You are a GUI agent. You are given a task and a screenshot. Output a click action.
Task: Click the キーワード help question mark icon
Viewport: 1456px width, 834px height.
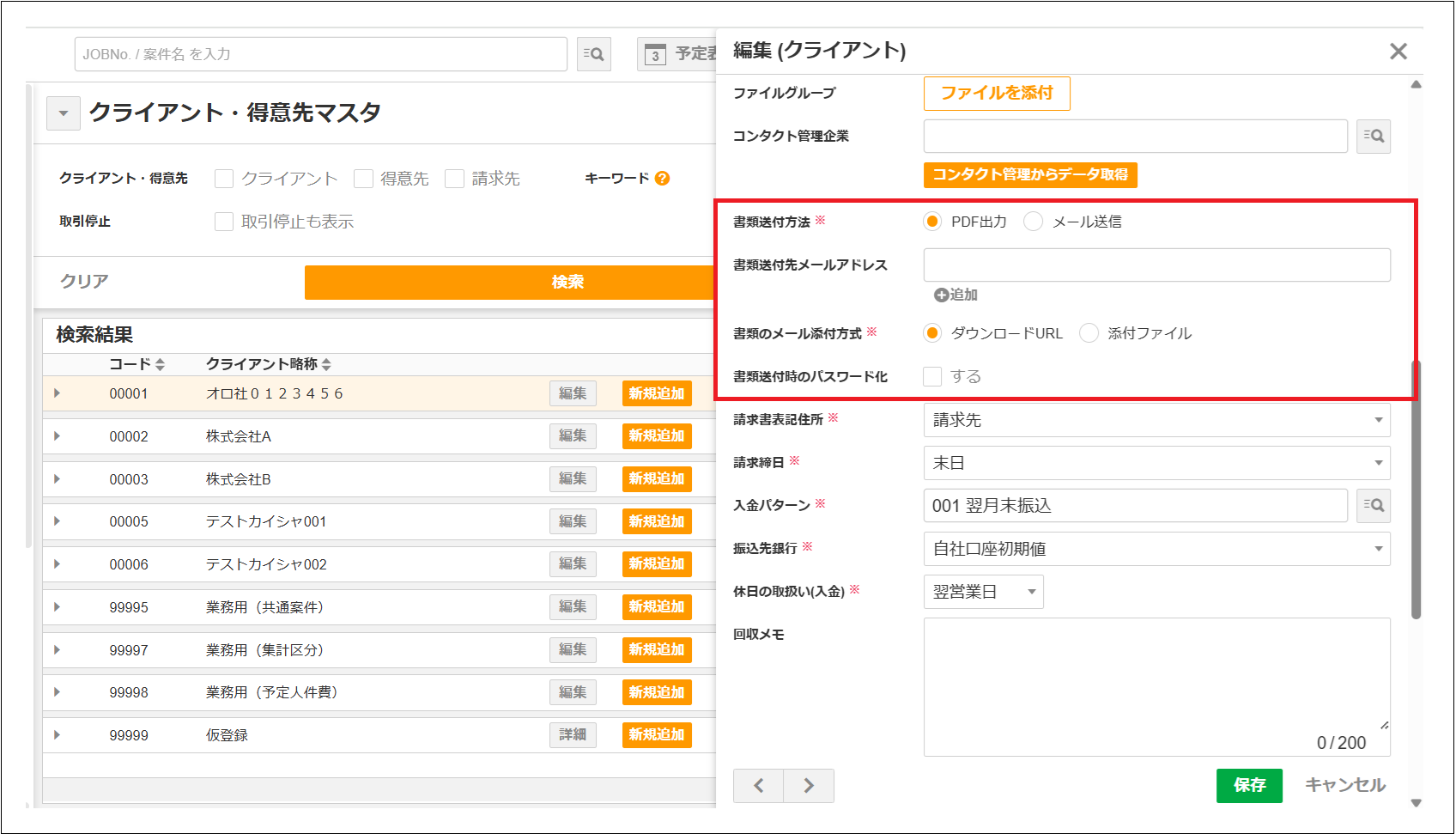pyautogui.click(x=660, y=179)
